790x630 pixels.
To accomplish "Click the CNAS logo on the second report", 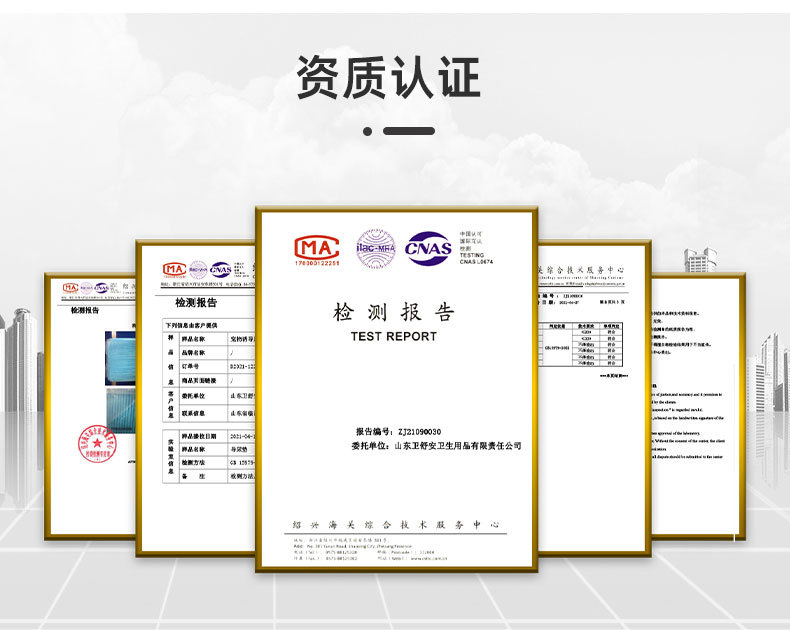I will pyautogui.click(x=221, y=270).
